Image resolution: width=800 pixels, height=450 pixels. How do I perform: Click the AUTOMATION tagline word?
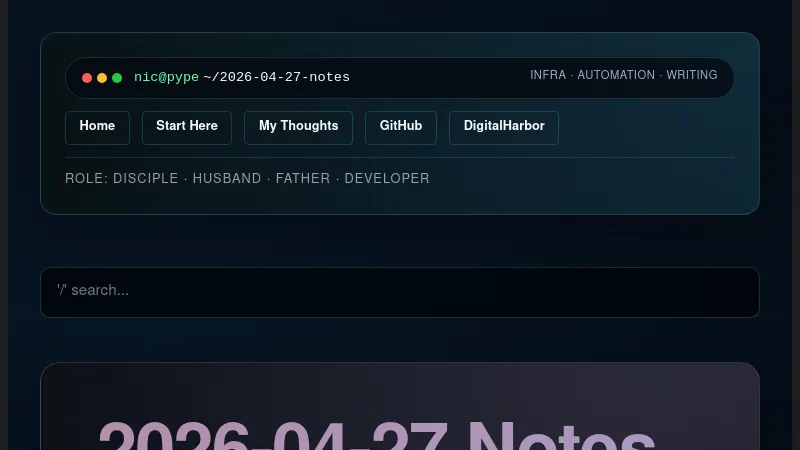tap(616, 75)
